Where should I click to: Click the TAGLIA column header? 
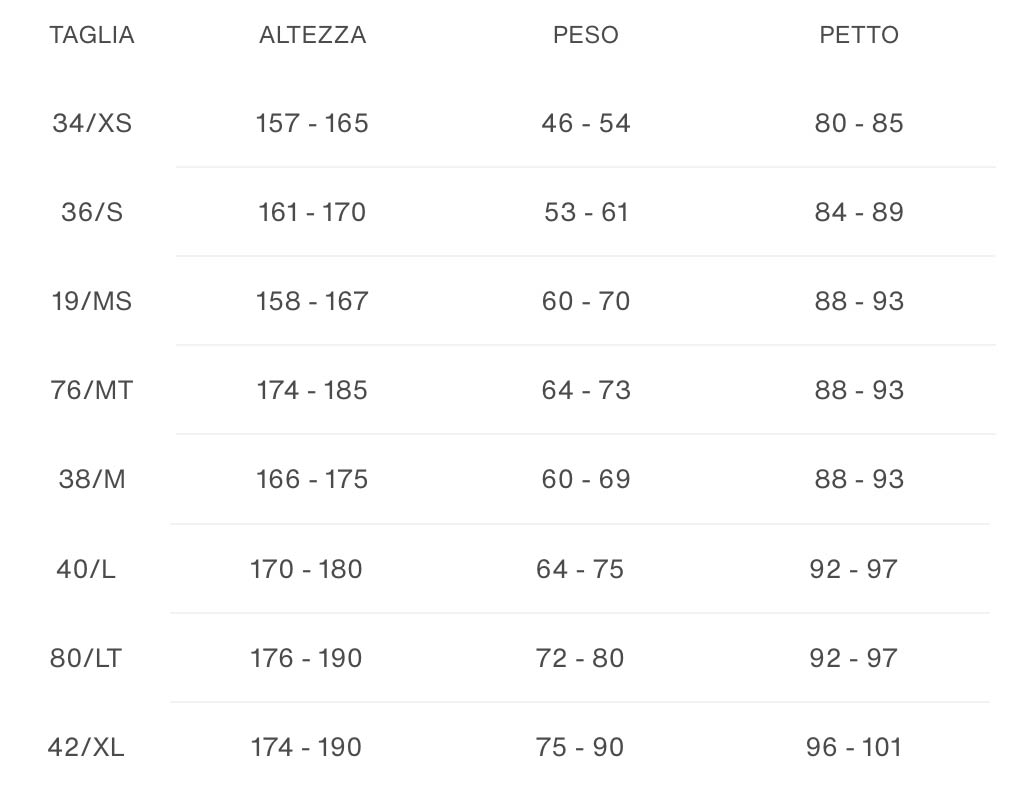click(x=92, y=35)
